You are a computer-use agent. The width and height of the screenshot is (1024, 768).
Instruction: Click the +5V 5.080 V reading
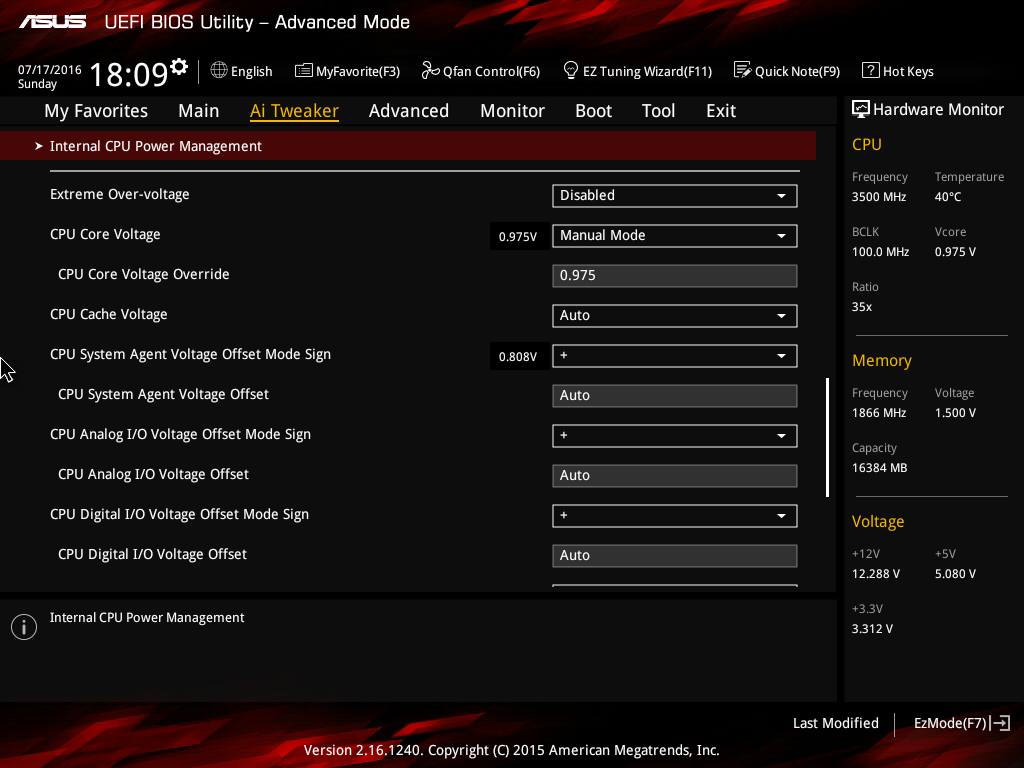click(955, 573)
